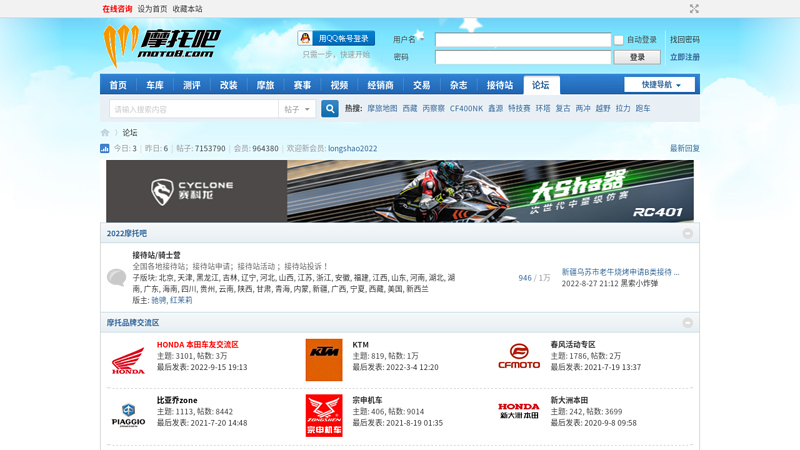Collapse the 2022摩托吧 section

(688, 233)
